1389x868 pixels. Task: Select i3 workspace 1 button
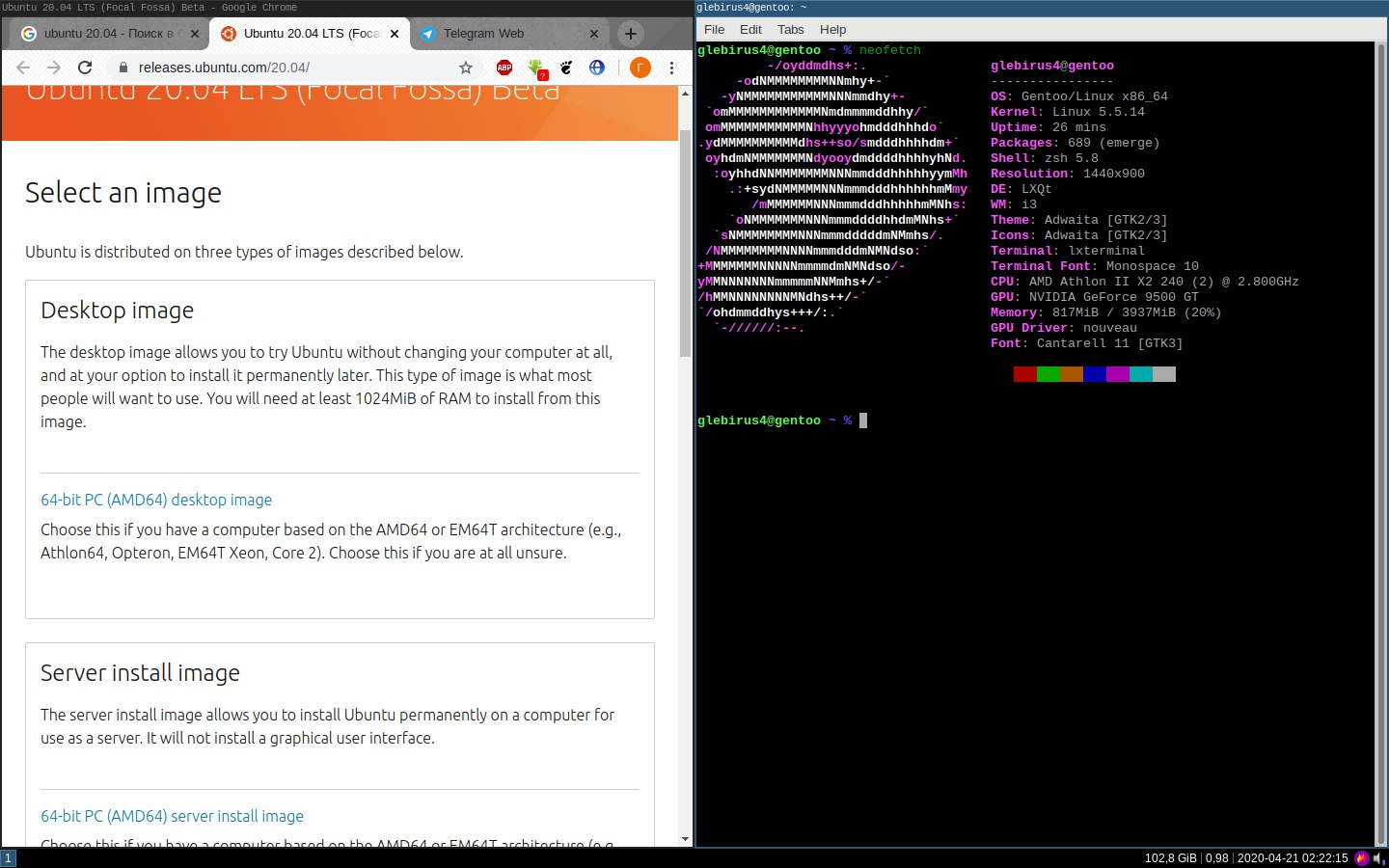pos(9,858)
